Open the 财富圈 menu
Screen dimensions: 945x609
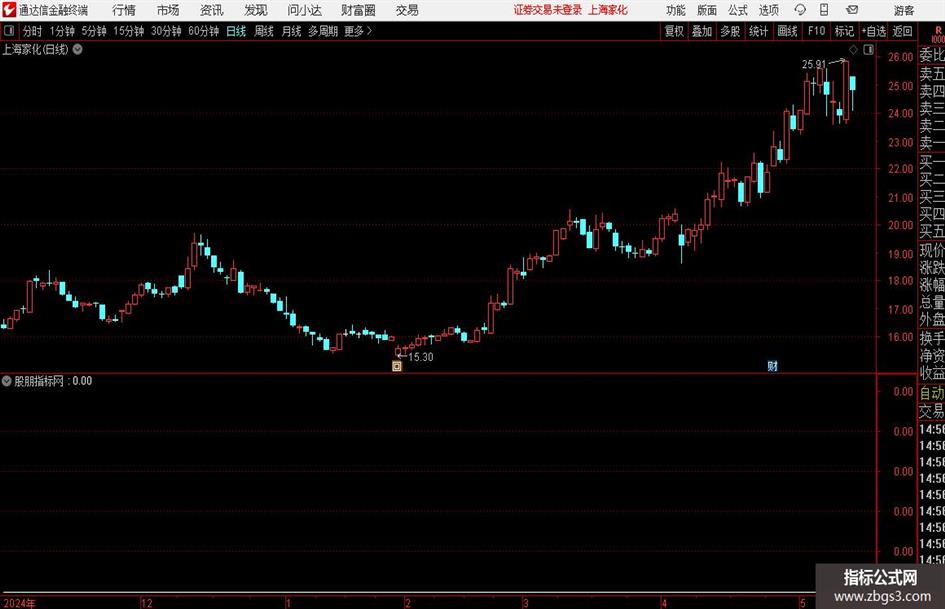tap(358, 10)
